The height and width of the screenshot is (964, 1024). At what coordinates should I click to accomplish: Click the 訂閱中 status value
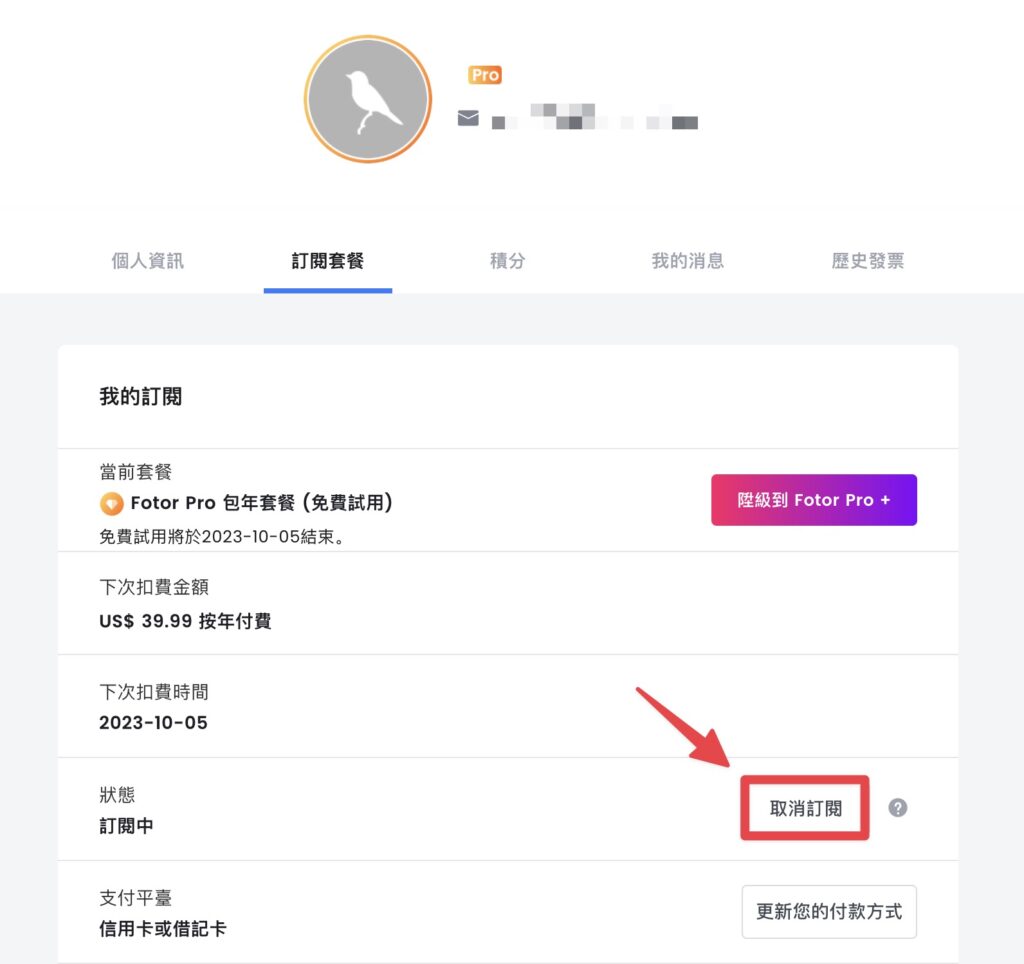pyautogui.click(x=126, y=826)
